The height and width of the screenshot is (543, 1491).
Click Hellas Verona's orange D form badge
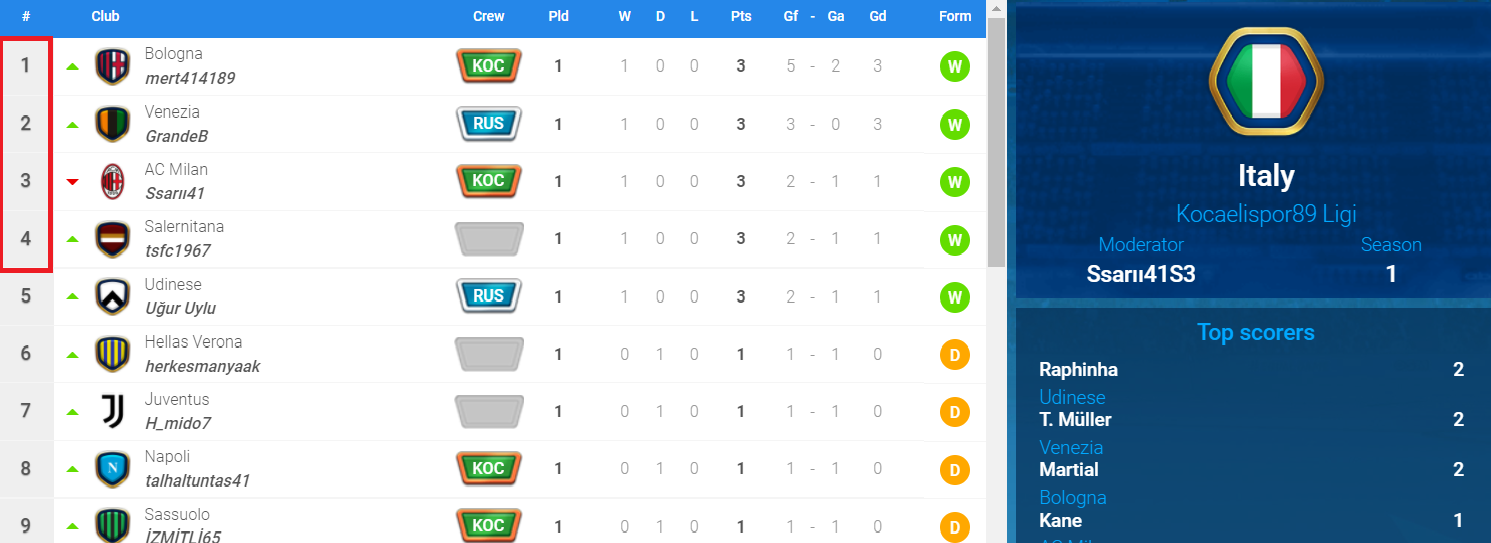[x=955, y=354]
